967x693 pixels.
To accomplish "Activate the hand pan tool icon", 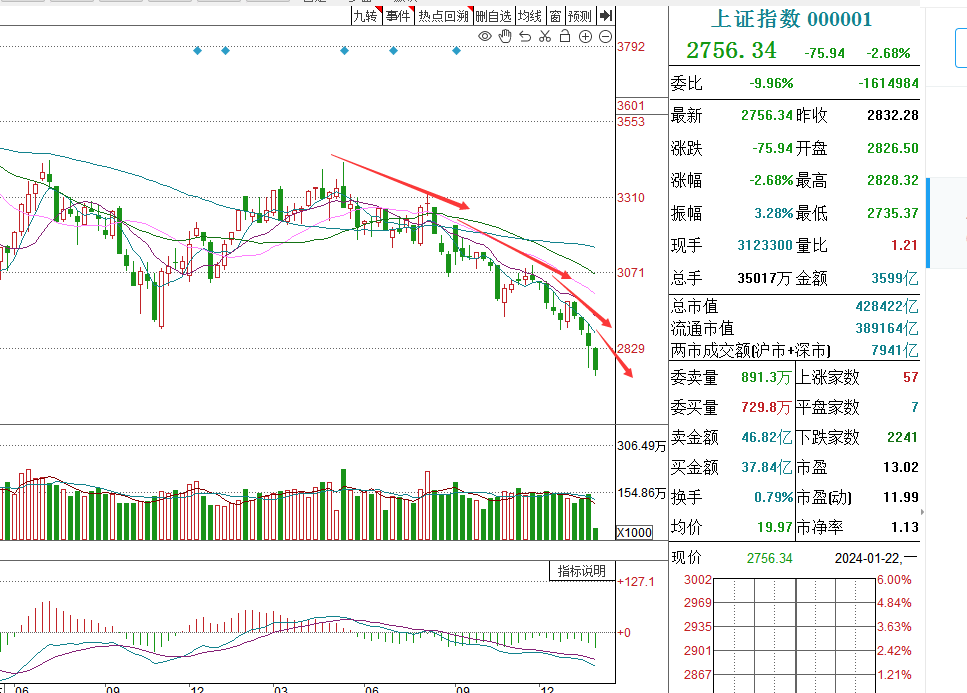I will click(504, 35).
